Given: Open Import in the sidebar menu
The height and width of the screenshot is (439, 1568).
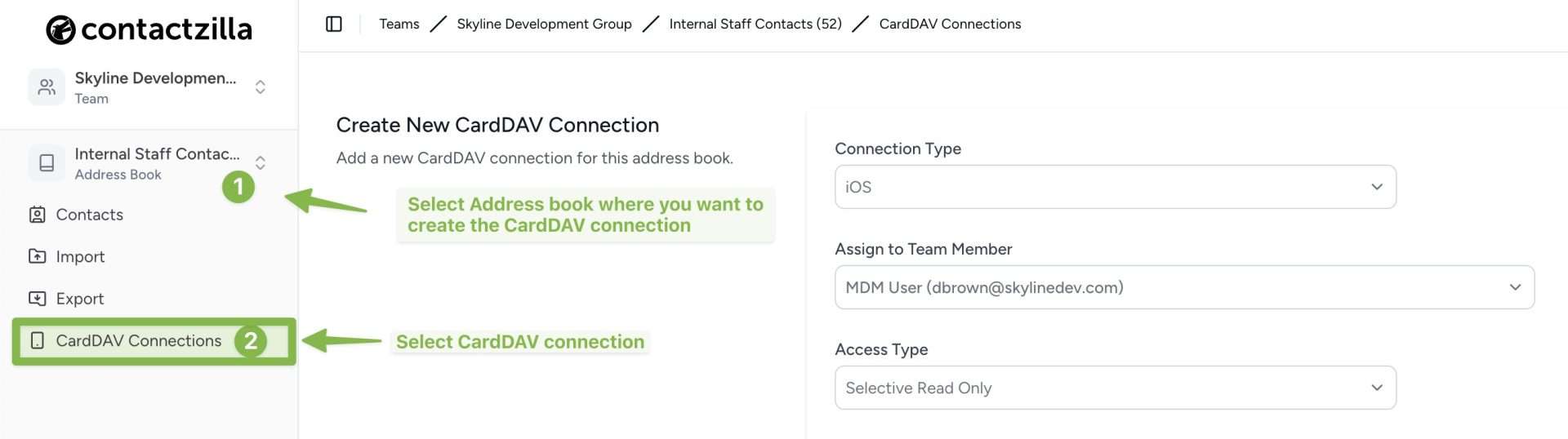Looking at the screenshot, I should [x=80, y=256].
